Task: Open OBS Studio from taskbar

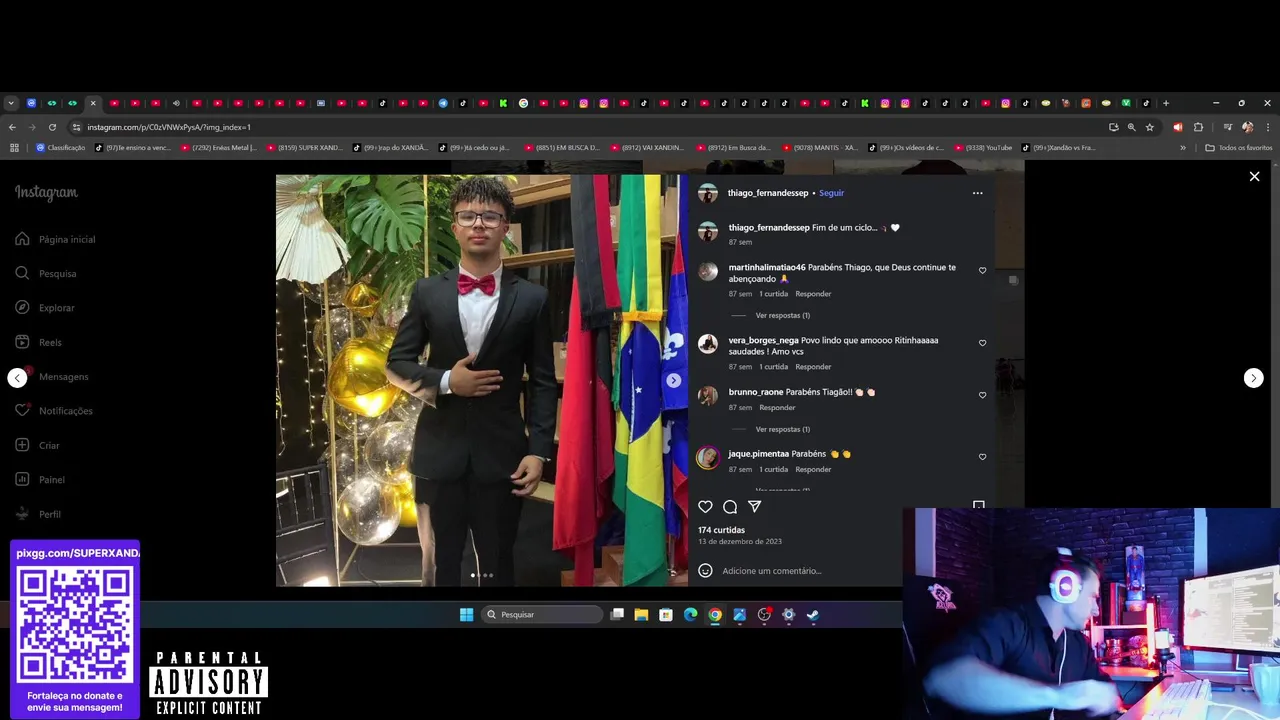Action: [x=764, y=615]
